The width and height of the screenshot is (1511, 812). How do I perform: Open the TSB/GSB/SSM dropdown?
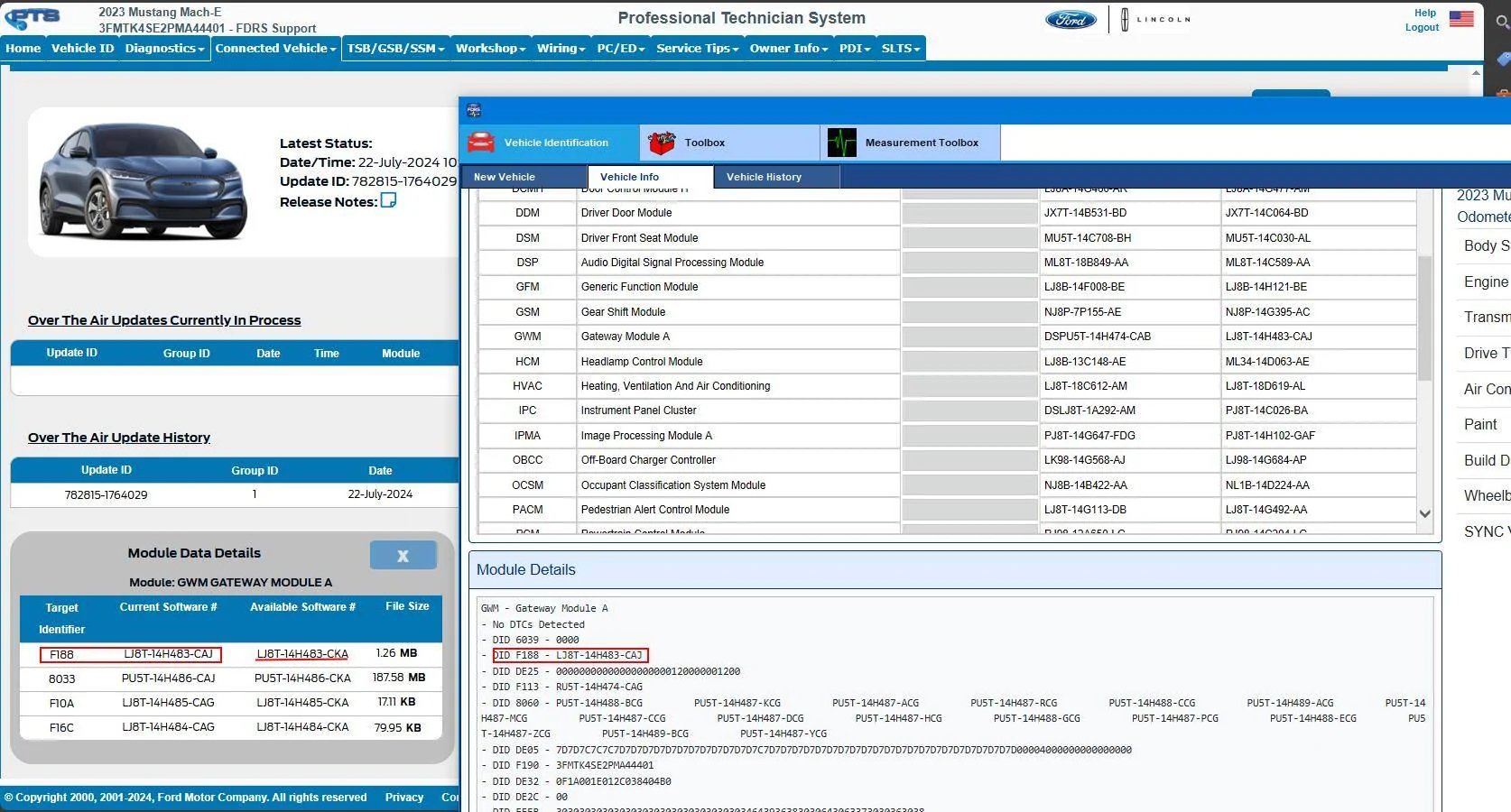click(395, 49)
